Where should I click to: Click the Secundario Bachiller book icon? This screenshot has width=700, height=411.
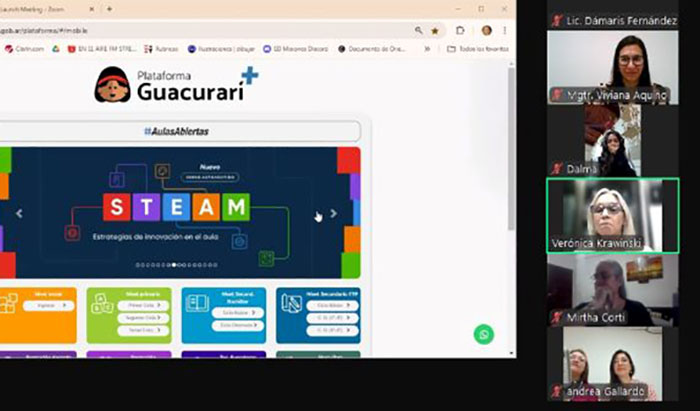pyautogui.click(x=197, y=303)
